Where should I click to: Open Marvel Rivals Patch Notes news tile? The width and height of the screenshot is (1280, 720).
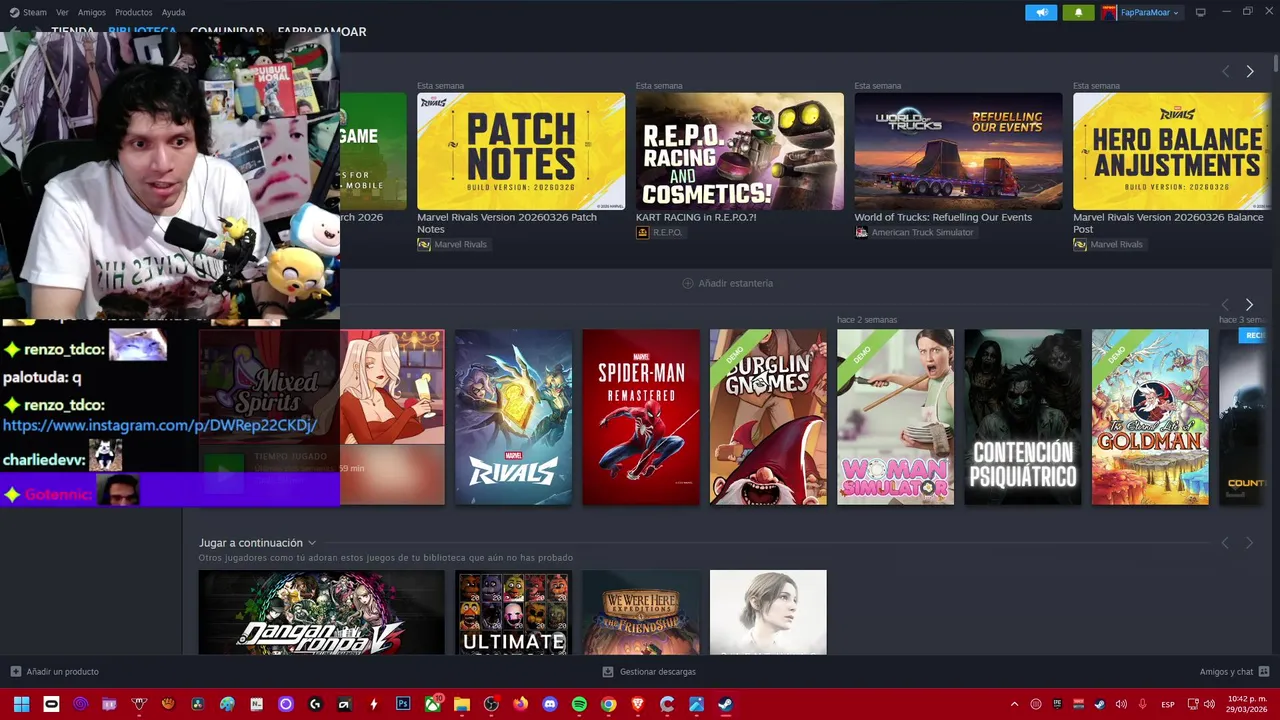tap(521, 151)
